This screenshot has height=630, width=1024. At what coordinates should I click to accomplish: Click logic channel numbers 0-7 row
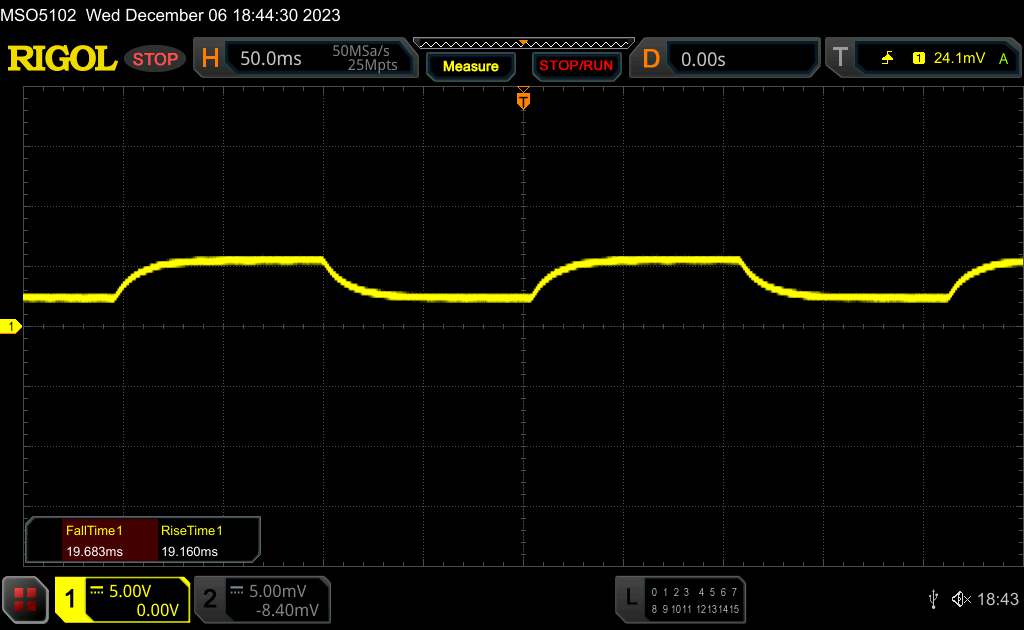point(694,592)
